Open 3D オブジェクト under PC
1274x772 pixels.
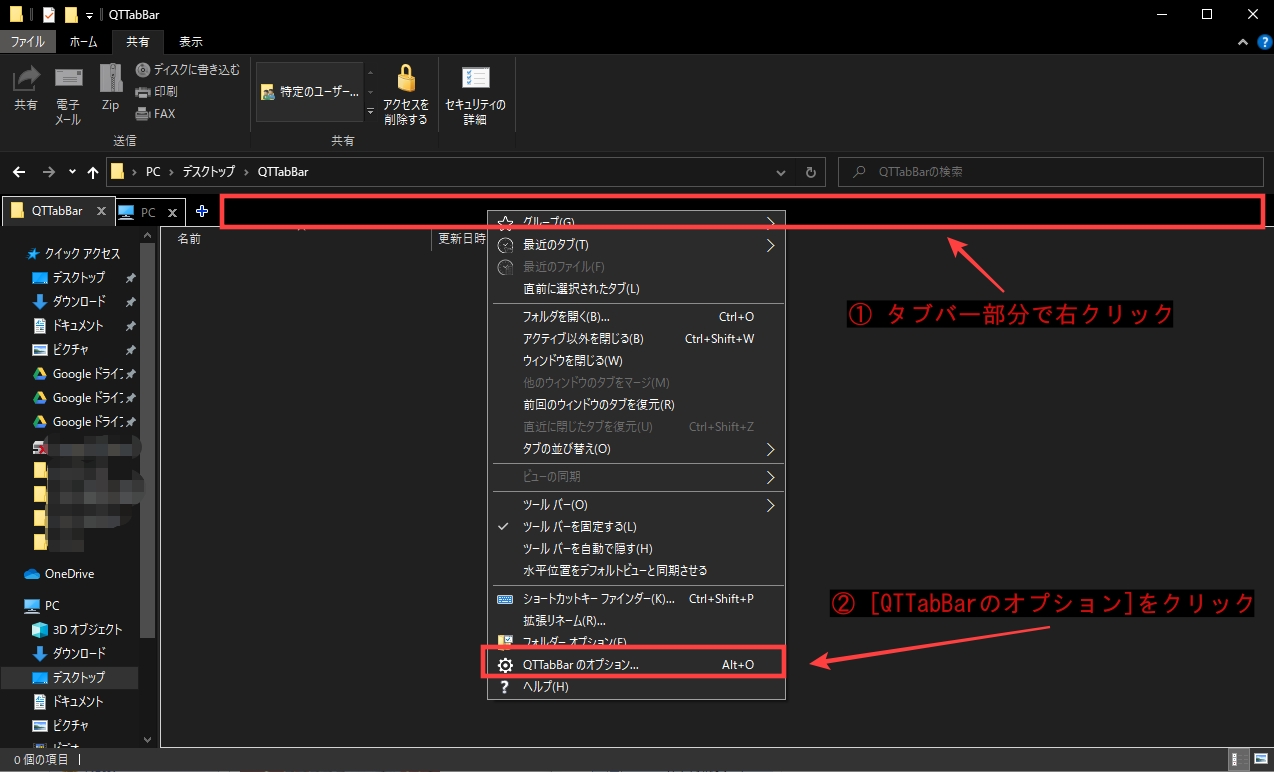click(88, 630)
